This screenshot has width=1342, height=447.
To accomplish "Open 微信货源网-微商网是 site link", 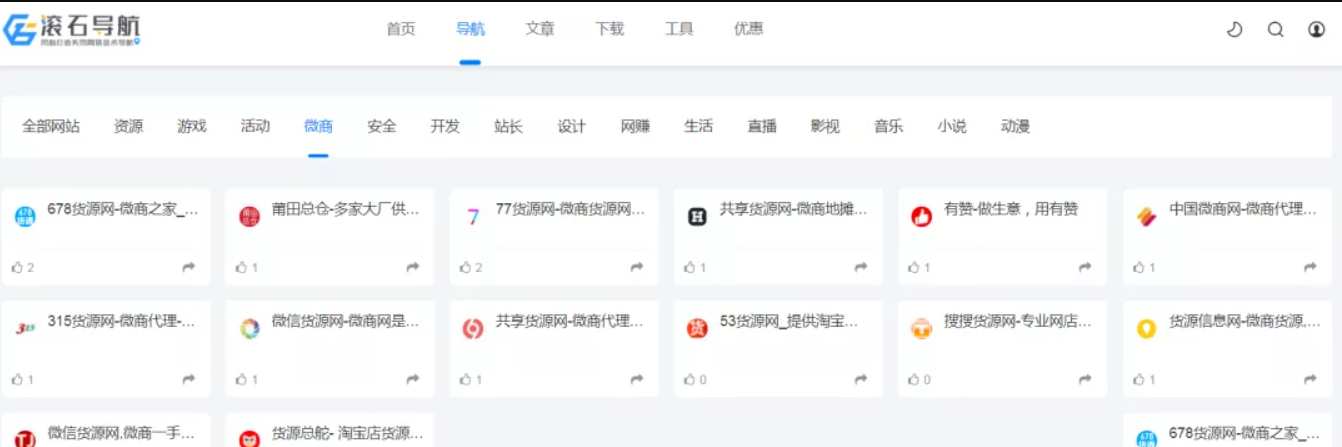I will tap(346, 322).
